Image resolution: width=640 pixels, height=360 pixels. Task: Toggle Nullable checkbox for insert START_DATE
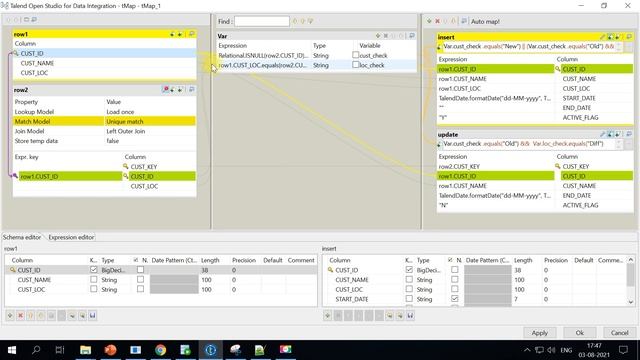tap(455, 299)
